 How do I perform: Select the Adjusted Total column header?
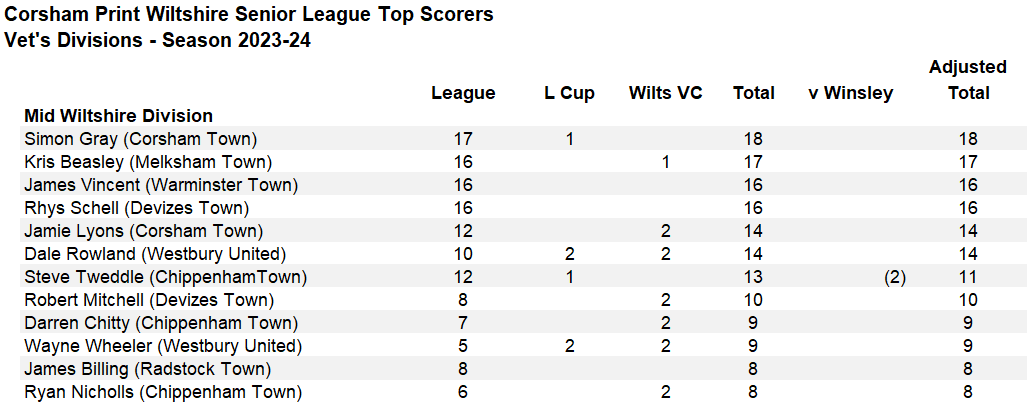pos(967,80)
